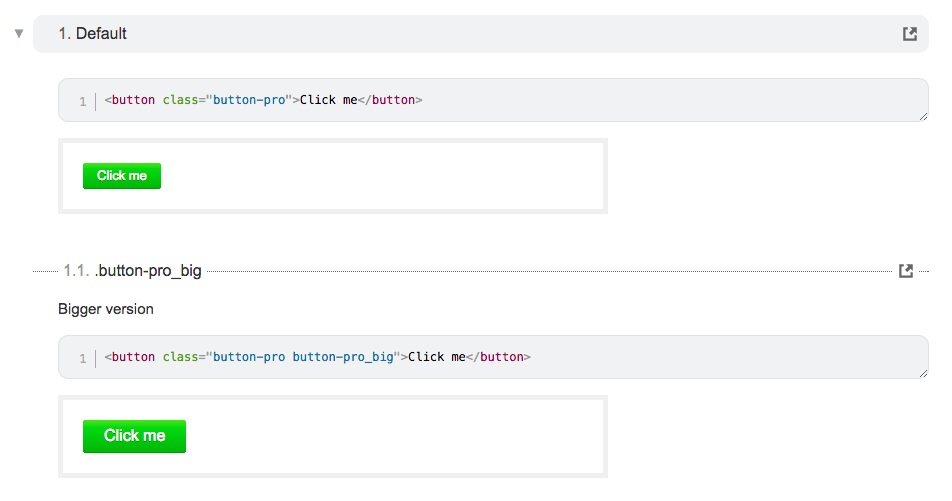Viewport: 952px width, 501px height.
Task: Click the first code block's resize handle
Action: pos(923,117)
